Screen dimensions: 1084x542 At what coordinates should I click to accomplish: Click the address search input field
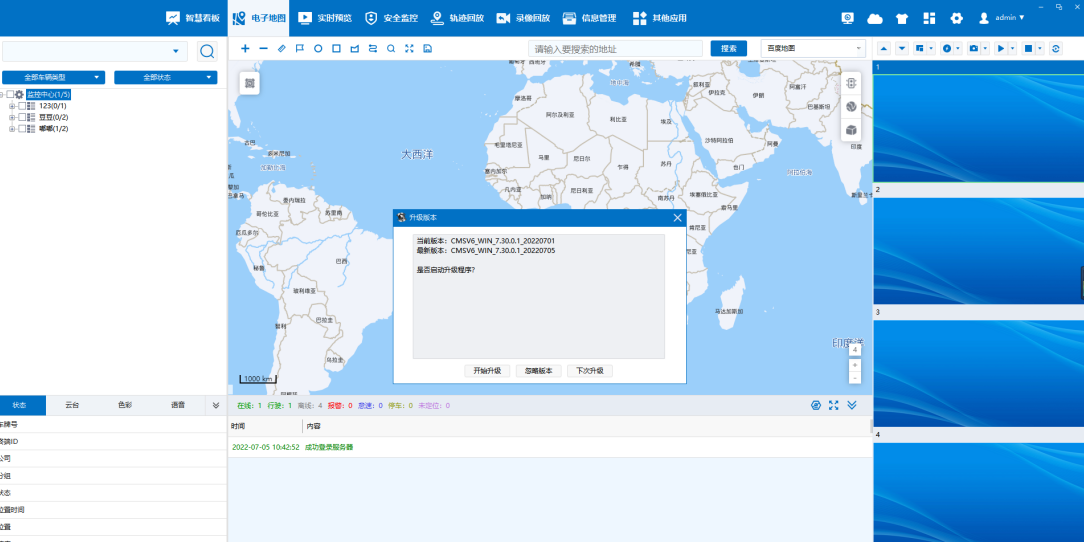click(615, 48)
